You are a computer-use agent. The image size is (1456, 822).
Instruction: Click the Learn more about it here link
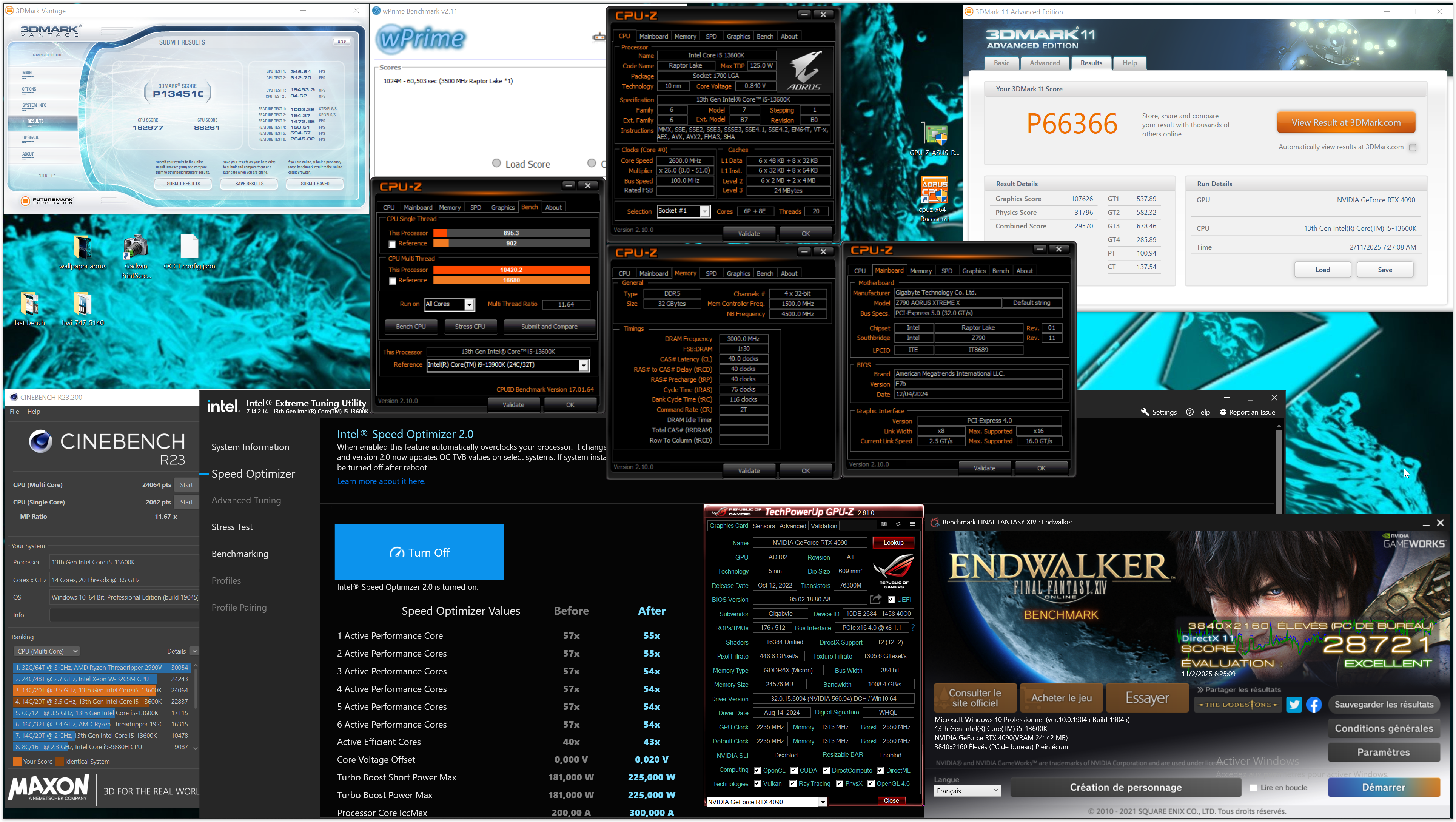(381, 482)
